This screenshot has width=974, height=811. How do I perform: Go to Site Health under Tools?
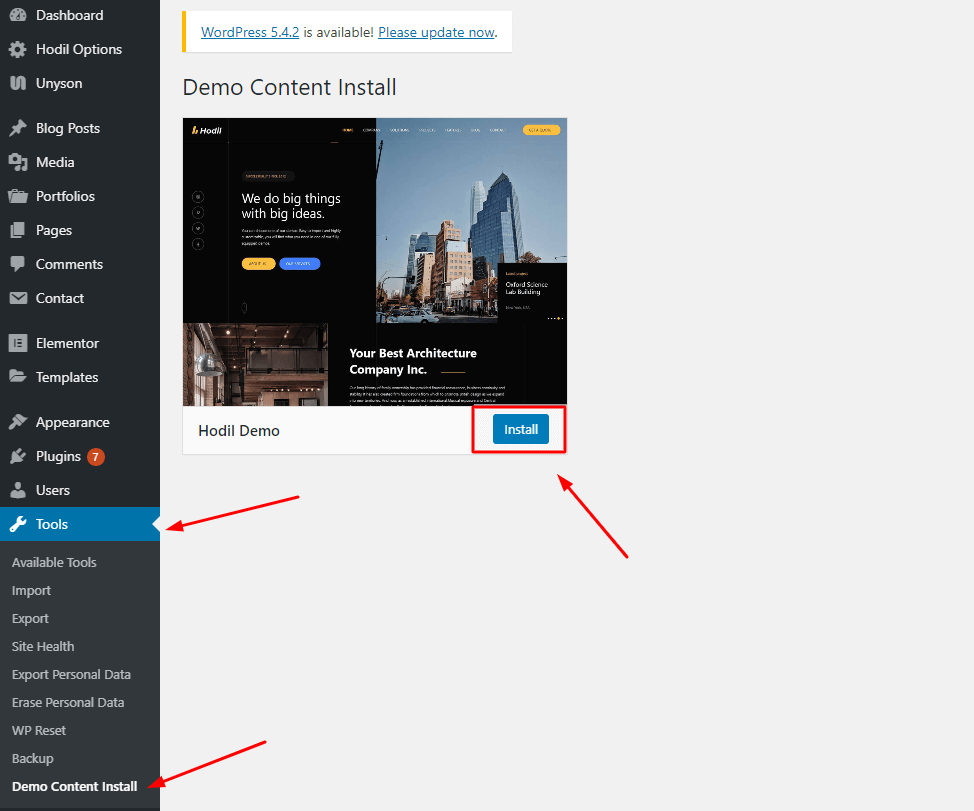point(43,646)
